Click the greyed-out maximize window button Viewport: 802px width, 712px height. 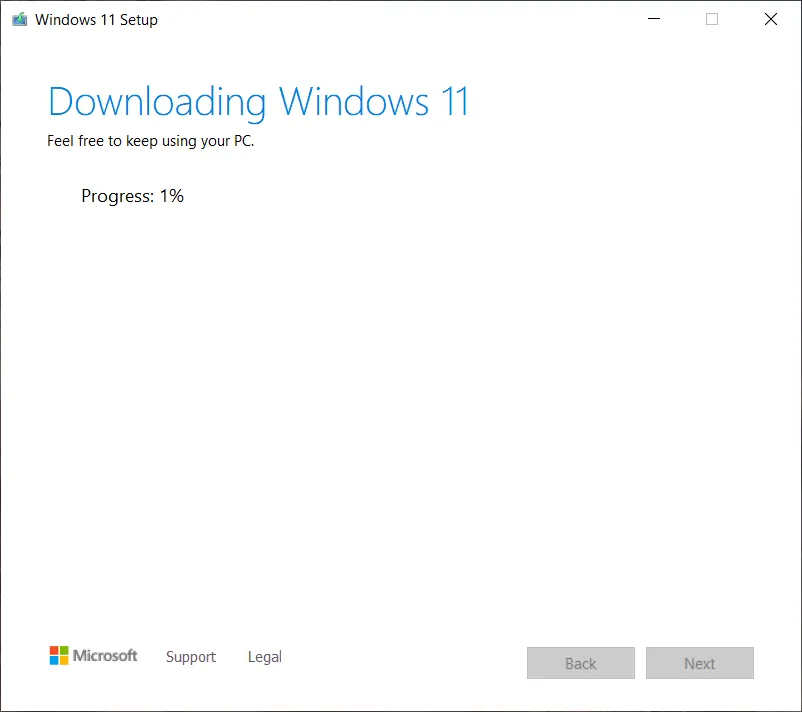coord(712,19)
